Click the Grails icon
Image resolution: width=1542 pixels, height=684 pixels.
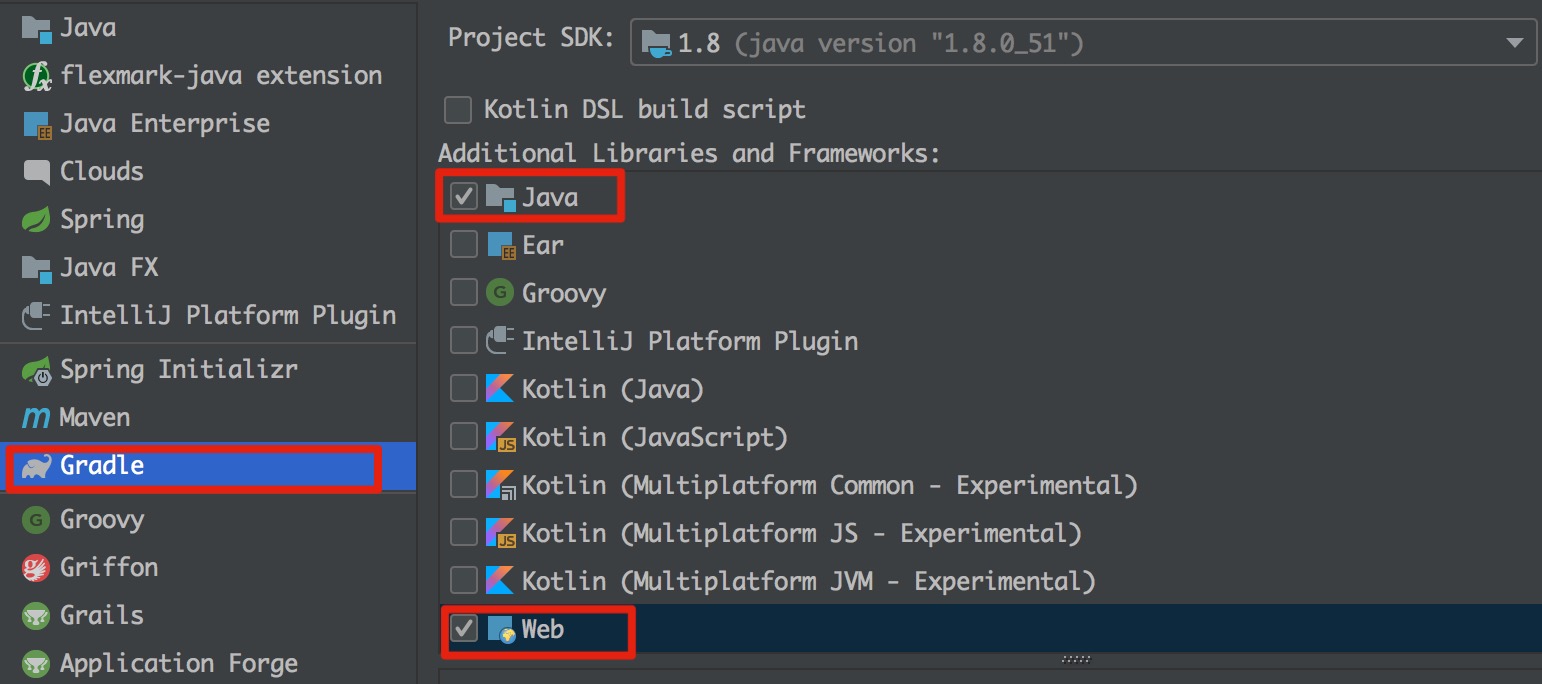(36, 616)
